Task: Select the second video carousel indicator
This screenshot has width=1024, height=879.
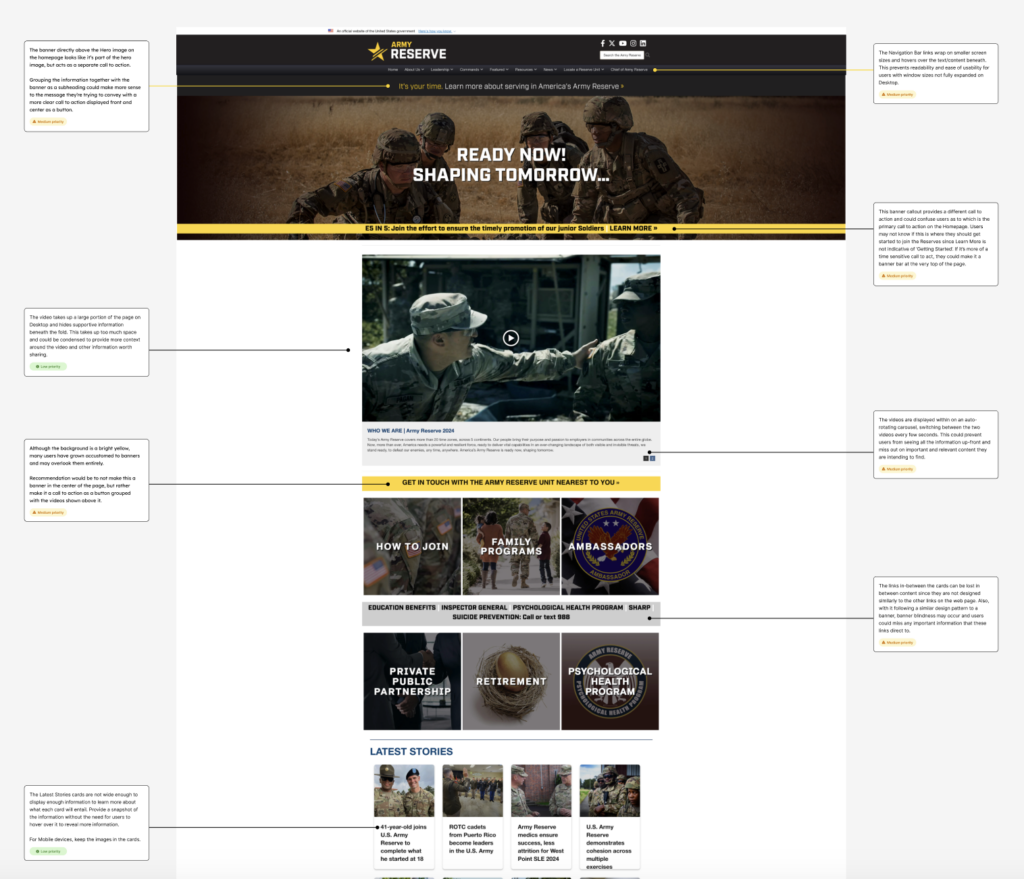Action: pos(652,458)
